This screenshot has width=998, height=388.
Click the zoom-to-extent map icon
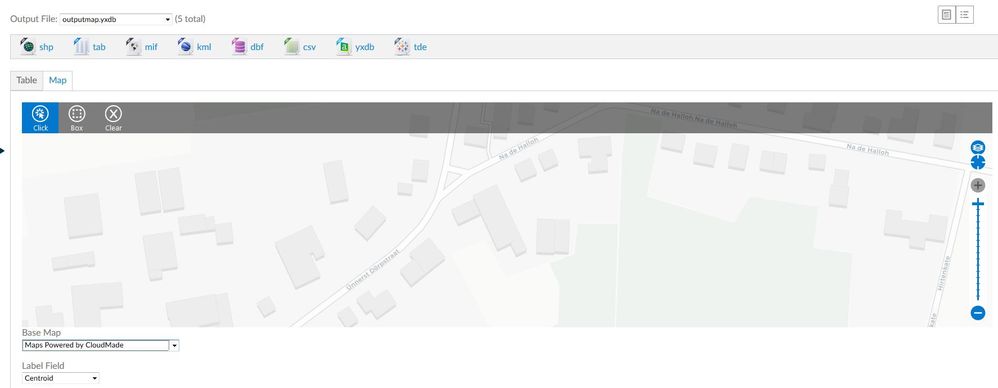[x=978, y=163]
